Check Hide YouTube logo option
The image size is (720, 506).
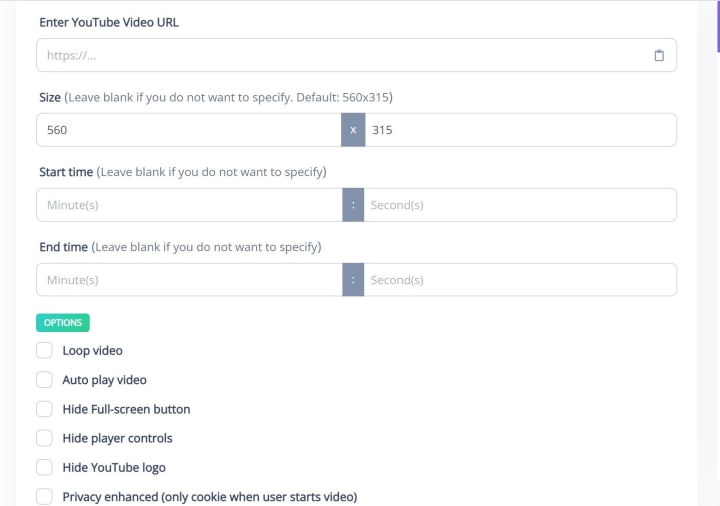[44, 467]
